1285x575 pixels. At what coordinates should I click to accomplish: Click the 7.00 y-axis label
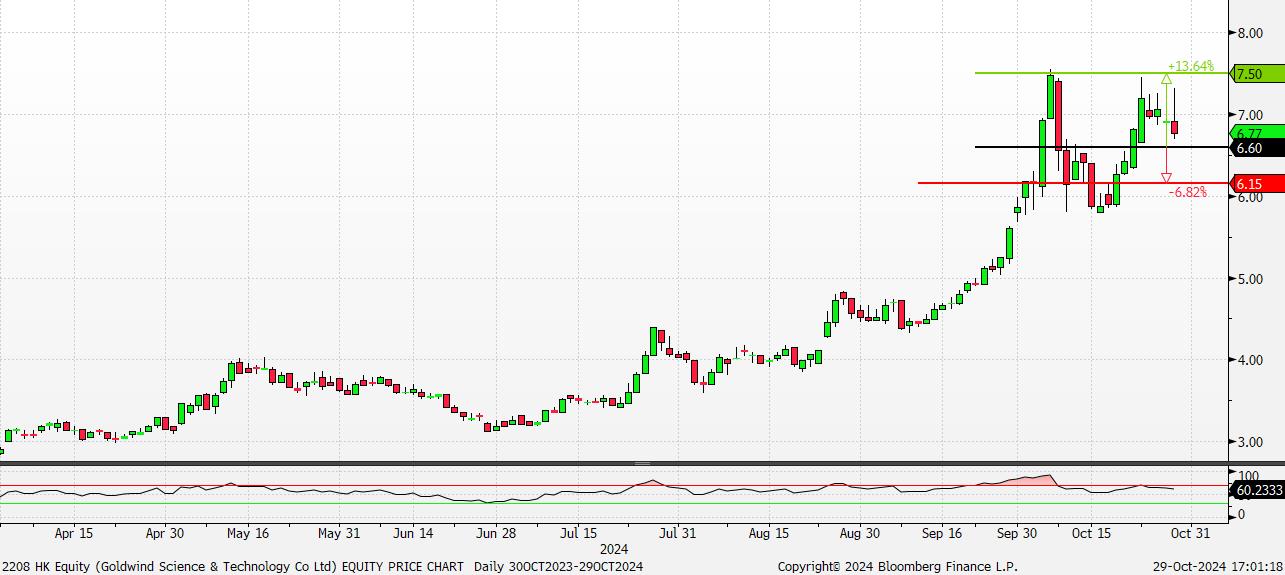pos(1249,115)
